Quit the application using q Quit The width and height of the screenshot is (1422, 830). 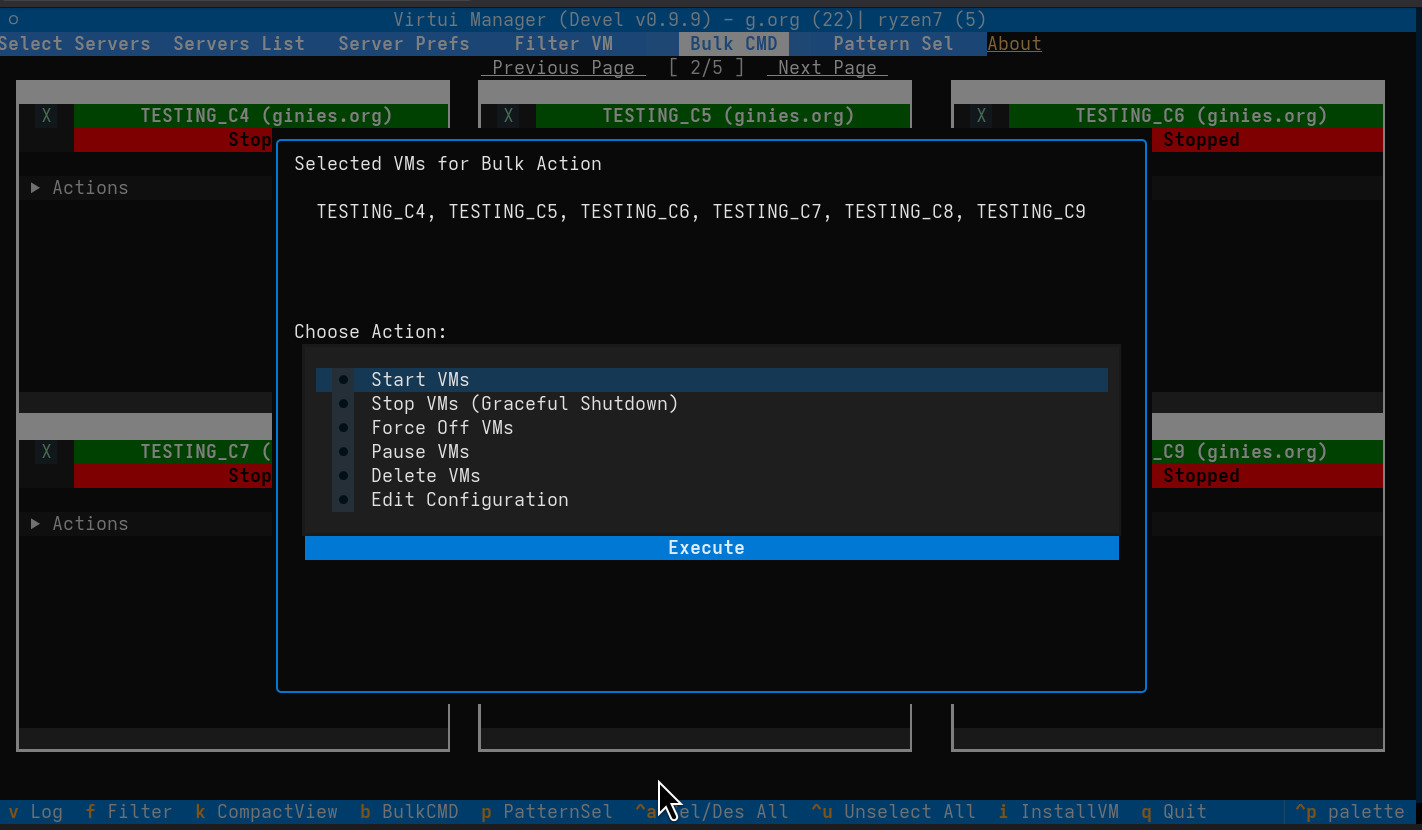(x=1173, y=811)
